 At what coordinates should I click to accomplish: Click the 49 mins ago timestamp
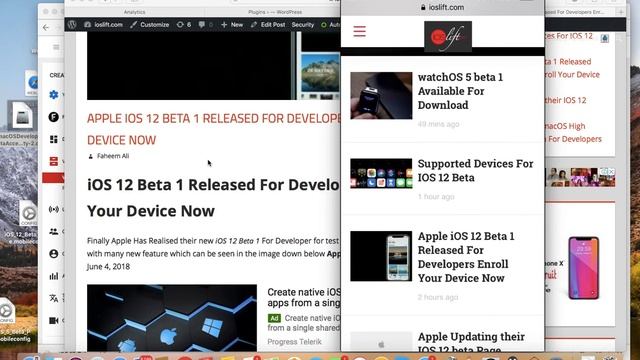pos(438,124)
